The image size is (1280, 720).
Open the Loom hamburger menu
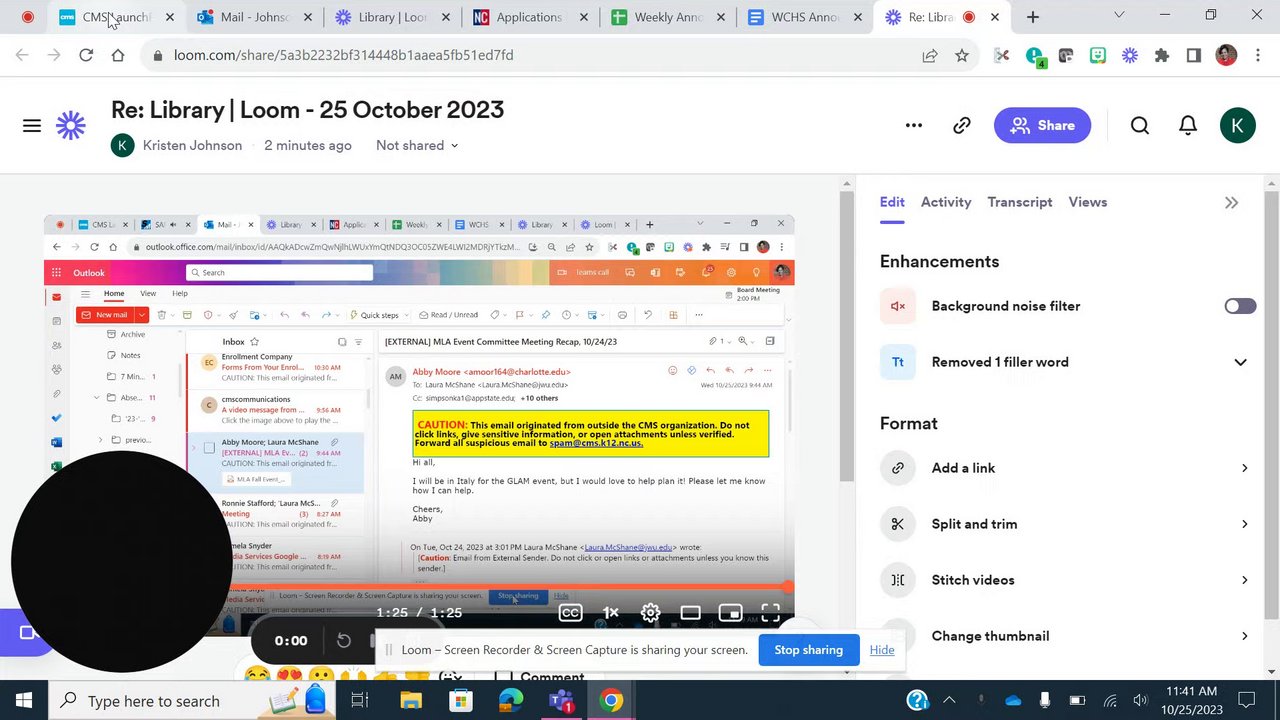point(32,125)
